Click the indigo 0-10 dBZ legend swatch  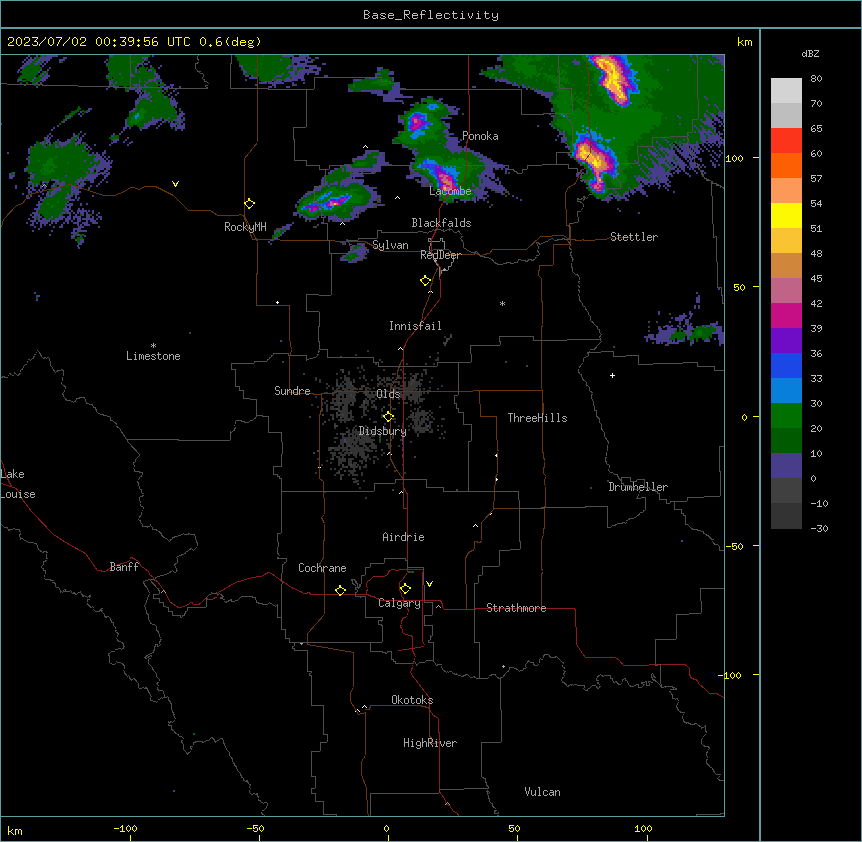(786, 466)
